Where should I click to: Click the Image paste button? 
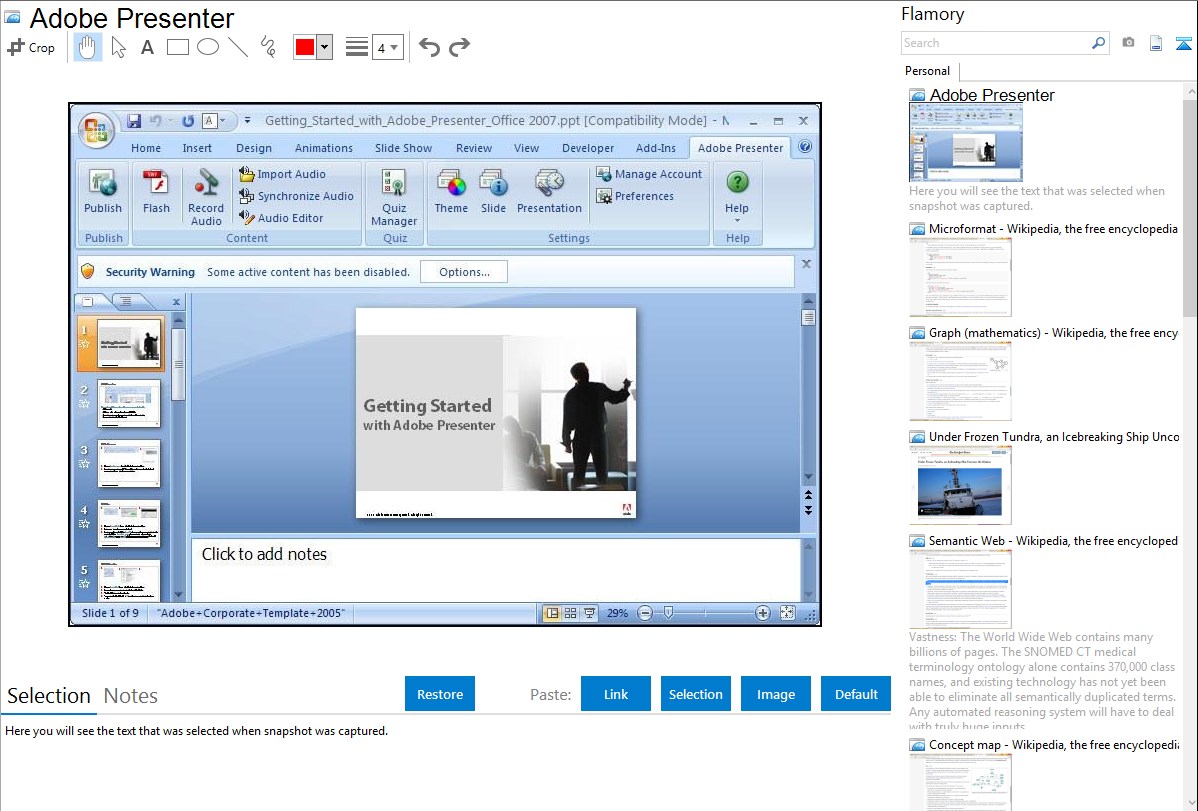(x=776, y=694)
